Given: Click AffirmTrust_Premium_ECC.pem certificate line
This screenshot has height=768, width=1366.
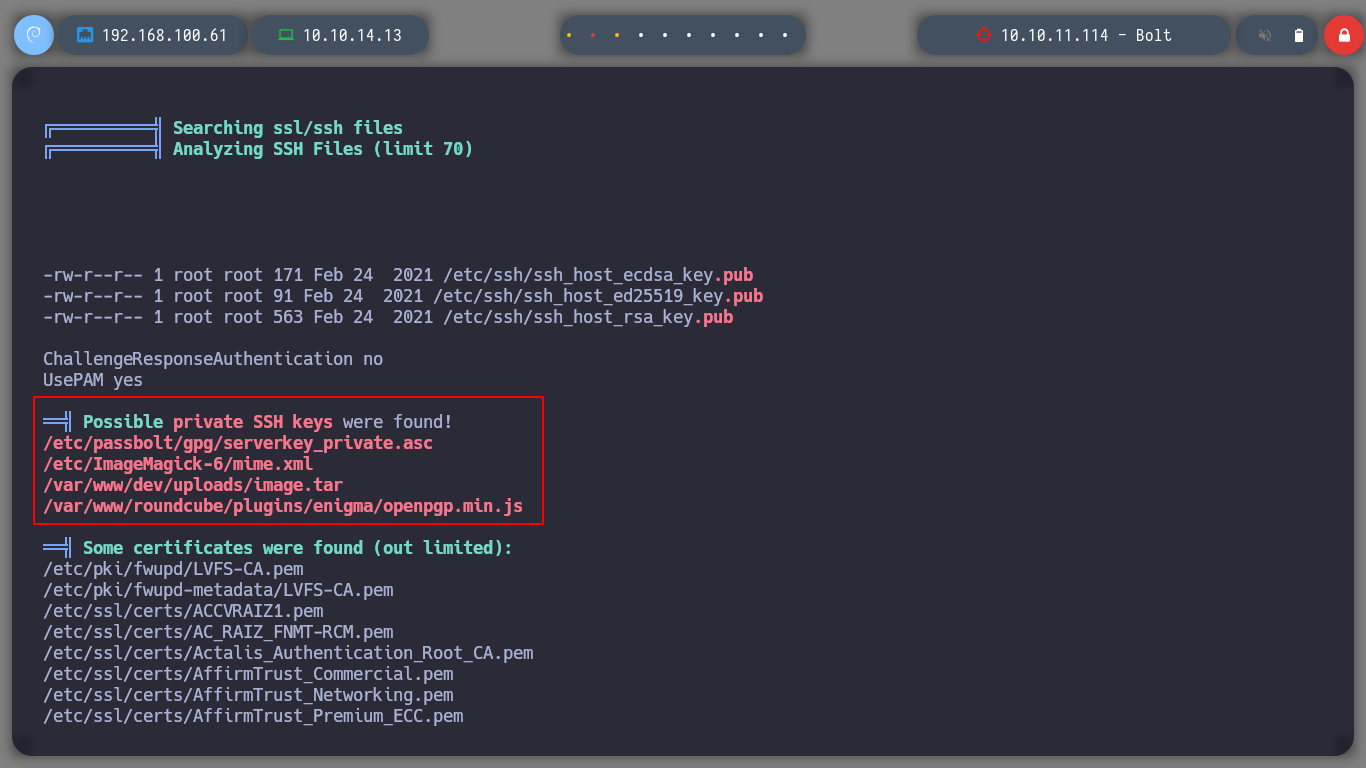Looking at the screenshot, I should (253, 716).
